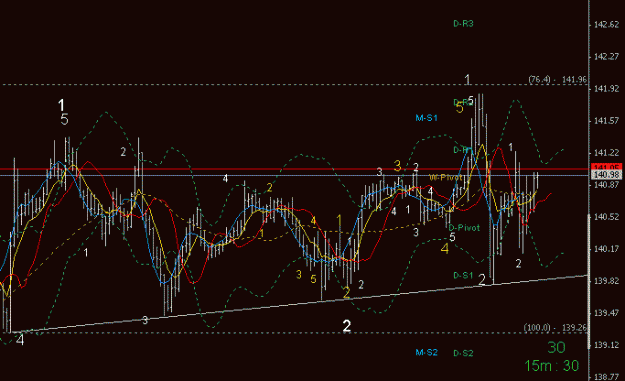Image resolution: width=625 pixels, height=381 pixels.
Task: Click the 138.77 price axis value
Action: point(606,377)
